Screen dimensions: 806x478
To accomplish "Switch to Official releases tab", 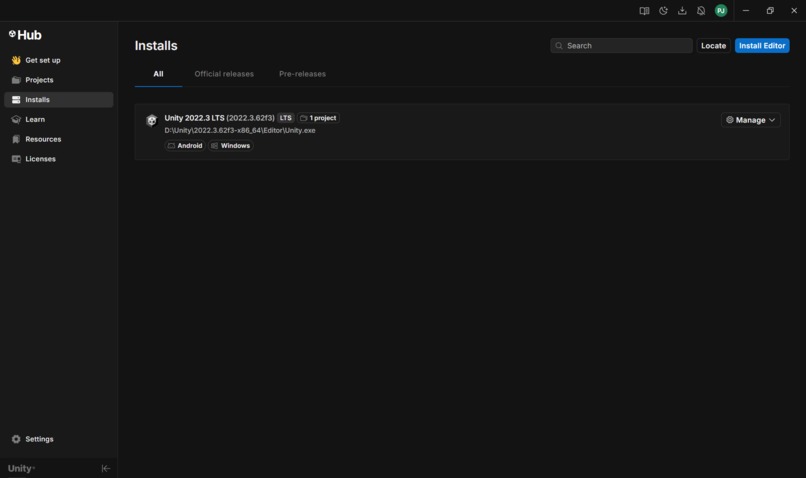I will coord(224,74).
